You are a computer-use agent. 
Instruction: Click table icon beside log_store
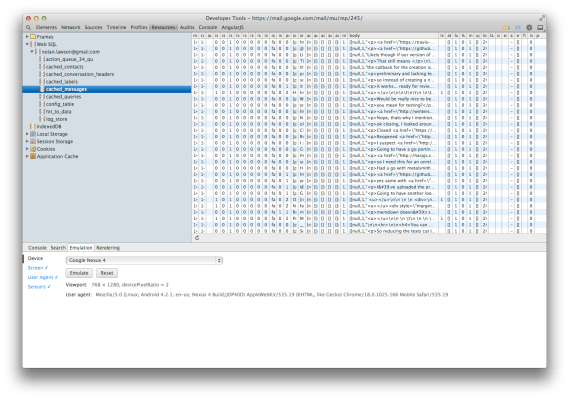tap(42, 119)
